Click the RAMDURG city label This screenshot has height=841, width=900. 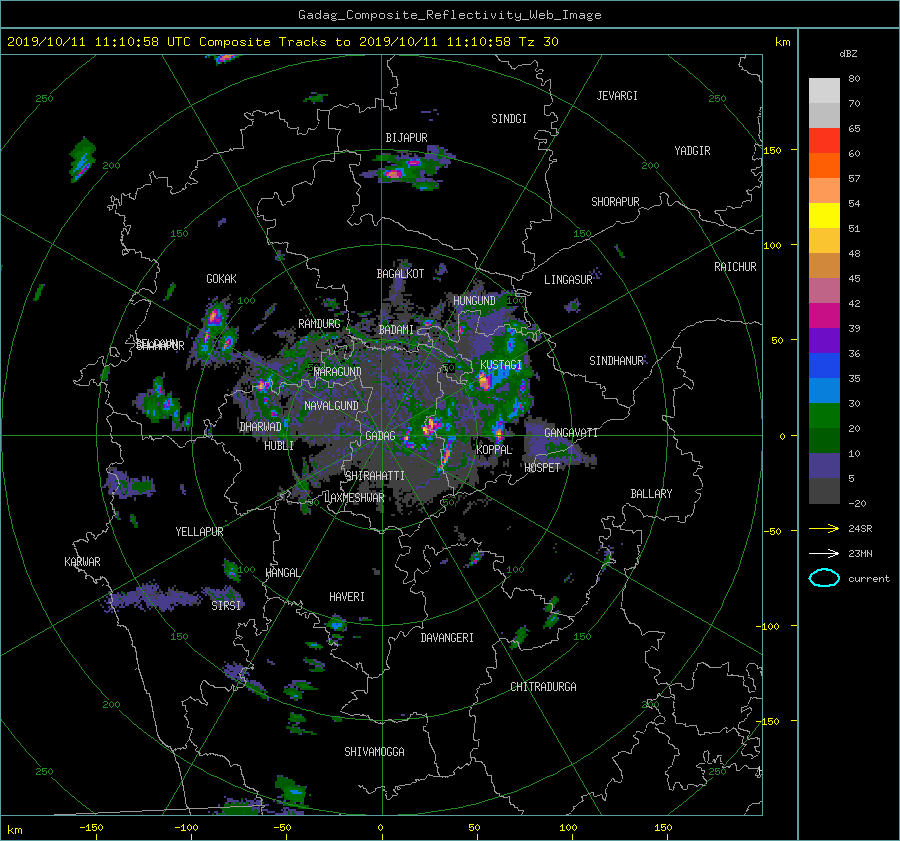click(319, 324)
